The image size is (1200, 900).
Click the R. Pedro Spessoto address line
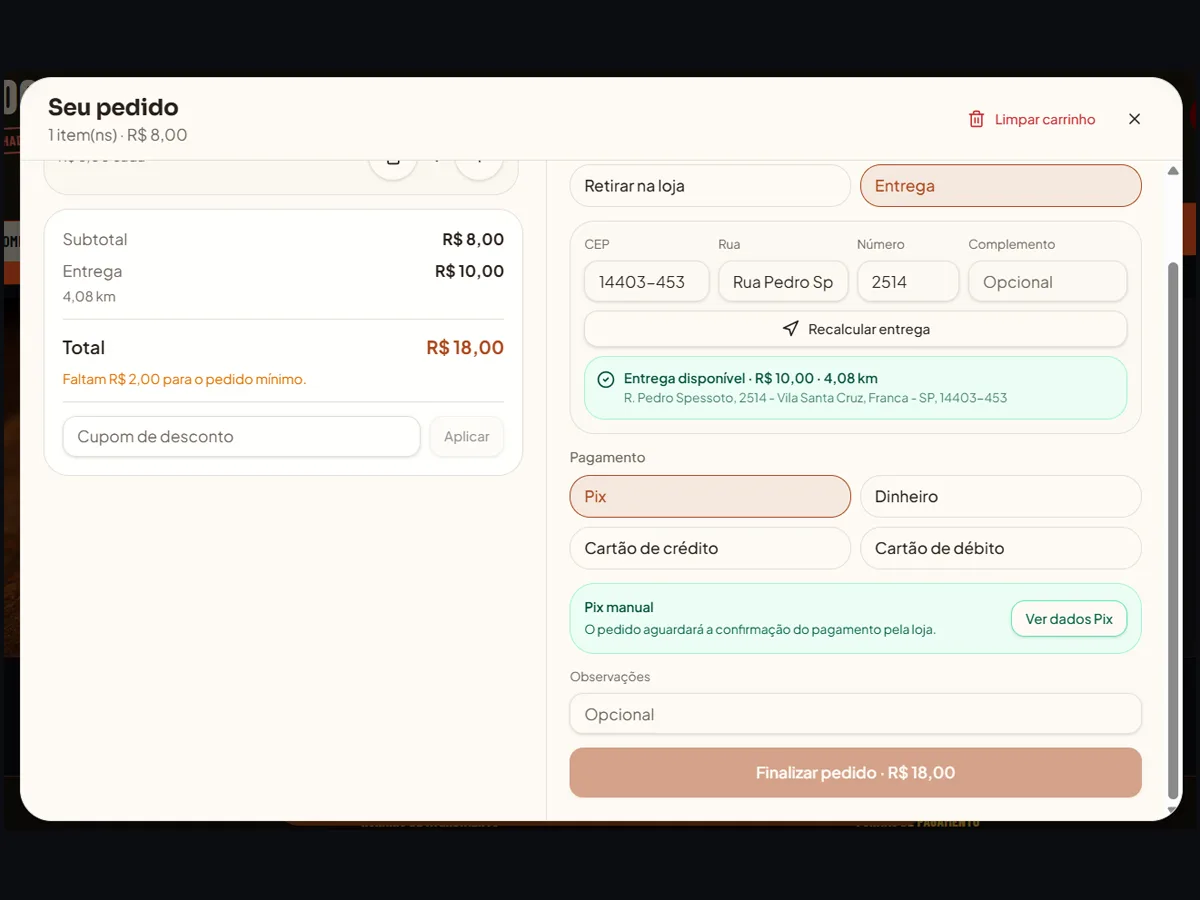[x=815, y=398]
